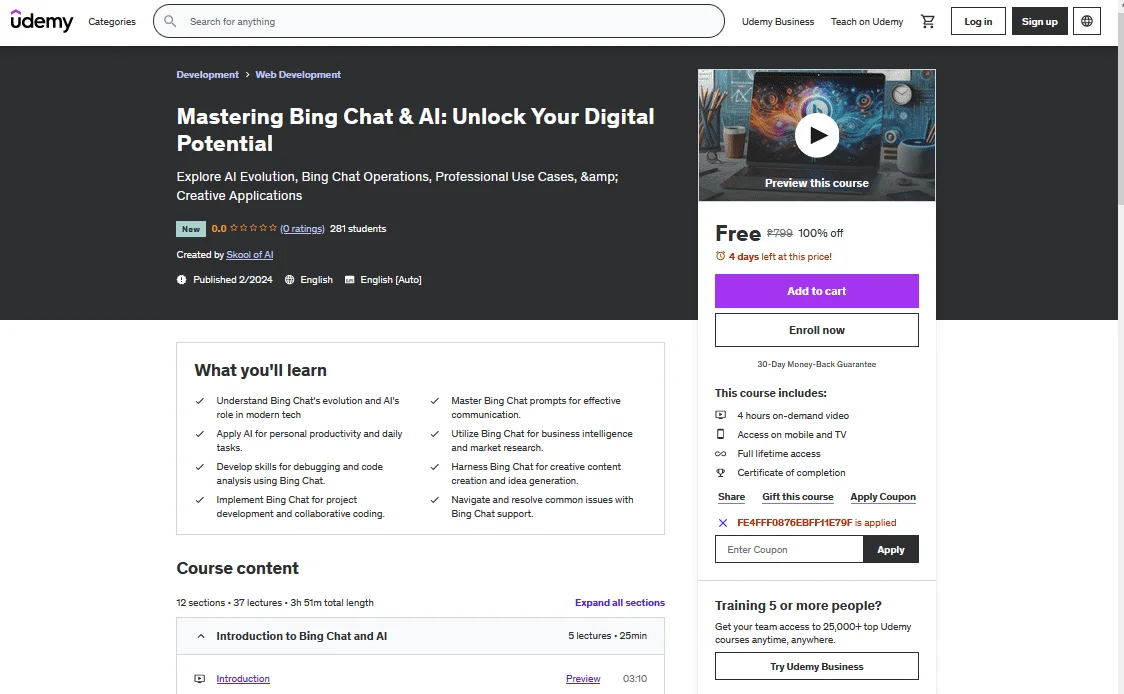
Task: Click the trophy icon beside Certificate of completion
Action: (x=720, y=472)
